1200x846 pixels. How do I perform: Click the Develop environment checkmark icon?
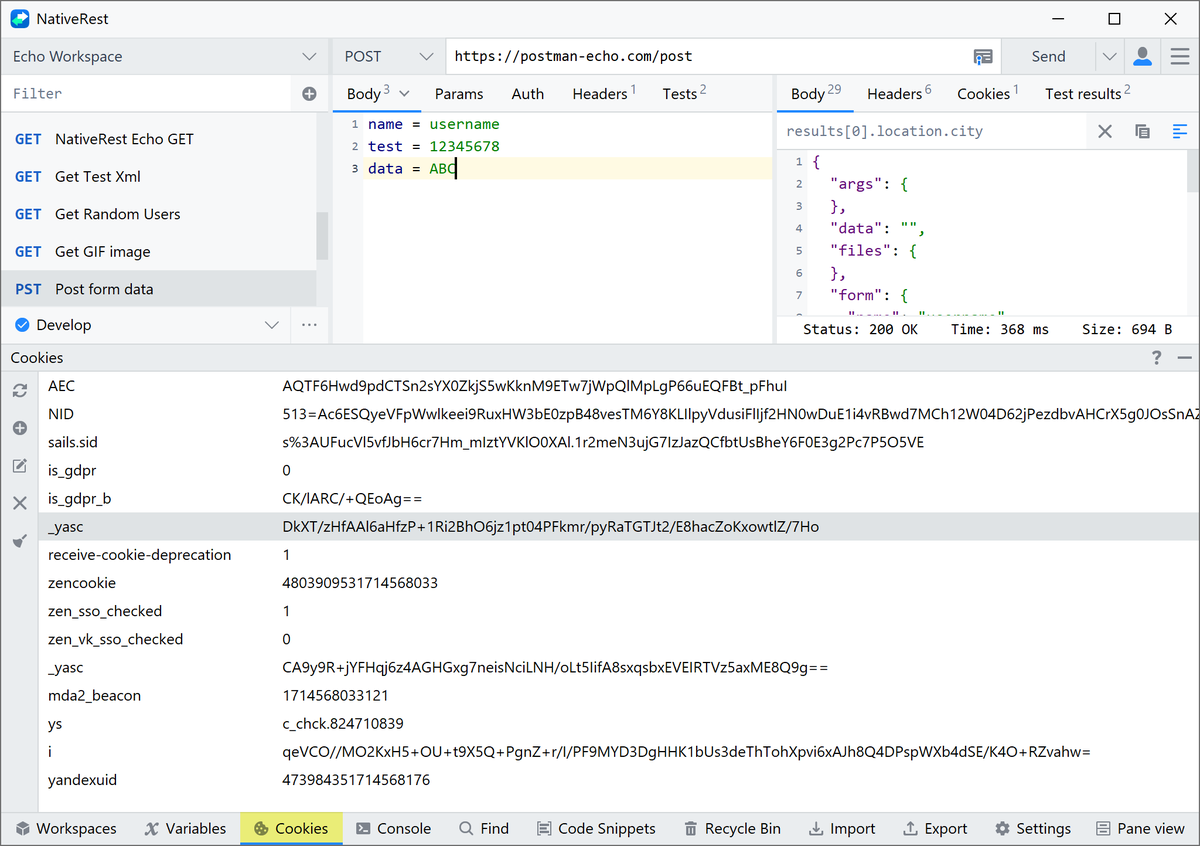click(22, 325)
